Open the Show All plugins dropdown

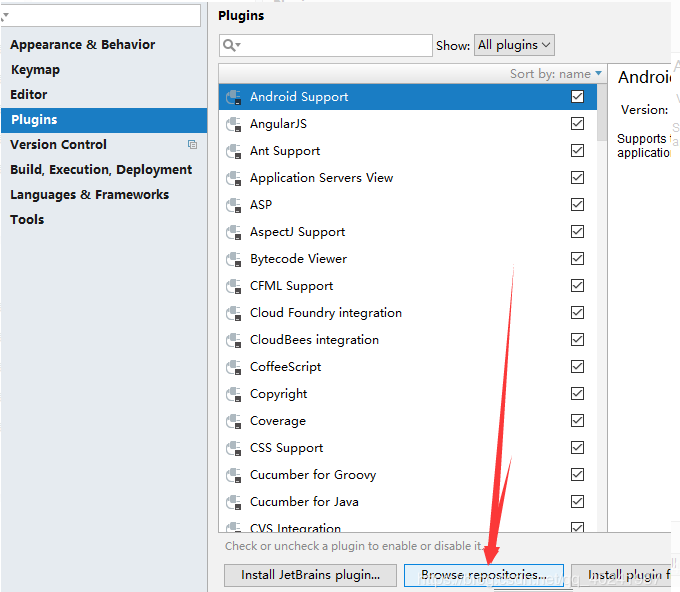tap(514, 45)
